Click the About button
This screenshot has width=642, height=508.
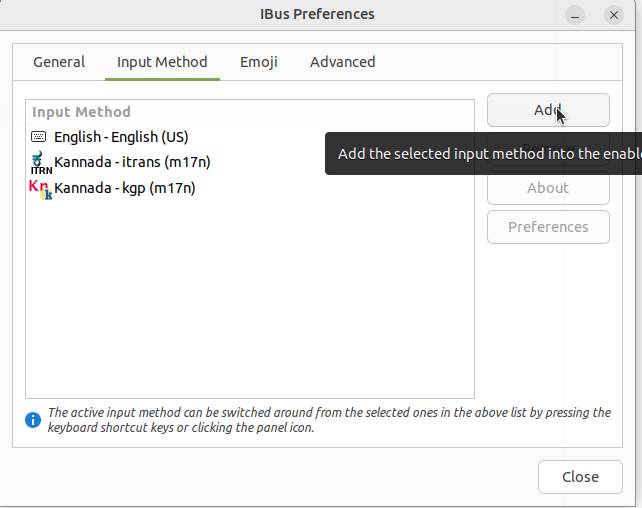548,188
